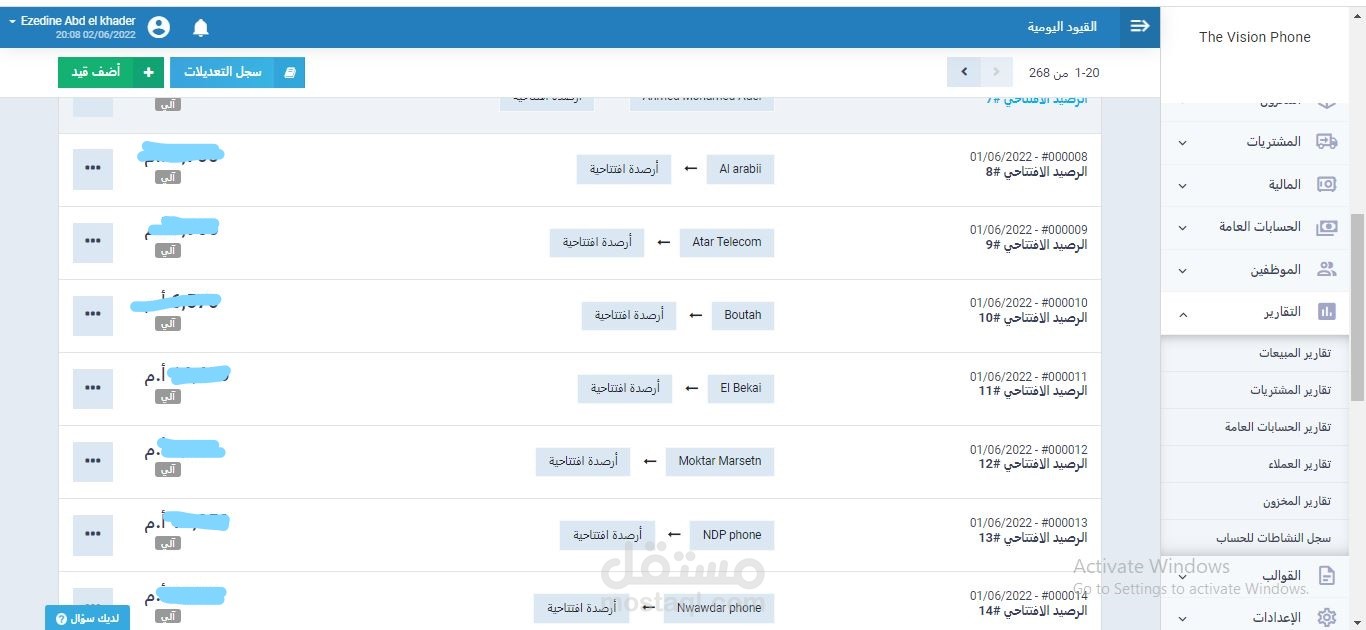The image size is (1366, 630).
Task: Open تقارير المخزون inventory reports
Action: click(x=1255, y=501)
